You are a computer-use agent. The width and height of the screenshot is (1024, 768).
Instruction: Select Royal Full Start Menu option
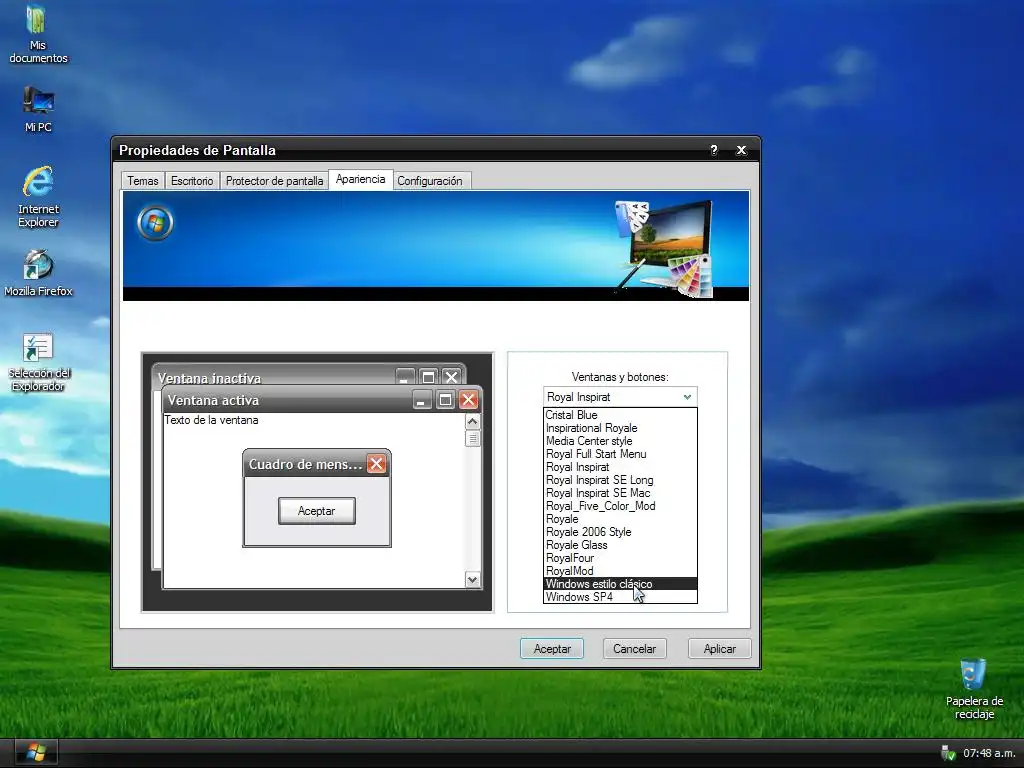click(620, 454)
